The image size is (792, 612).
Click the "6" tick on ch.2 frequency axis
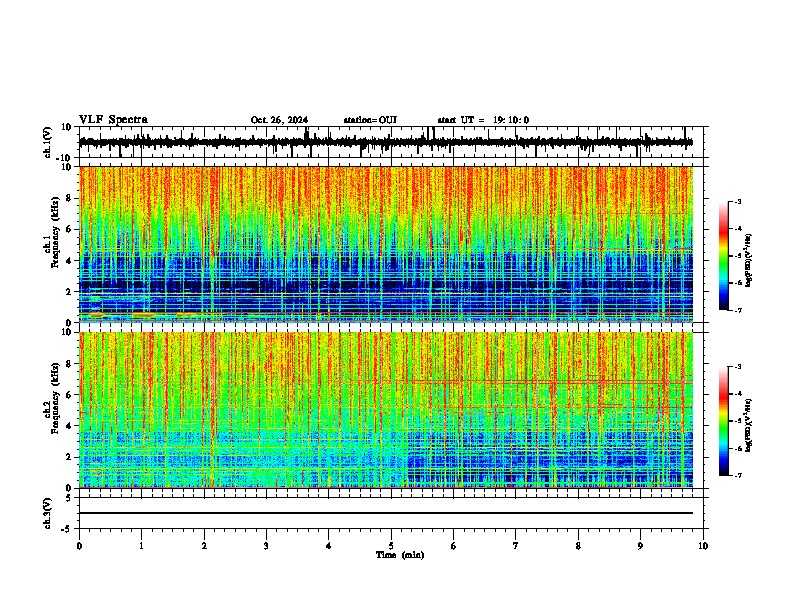click(69, 395)
